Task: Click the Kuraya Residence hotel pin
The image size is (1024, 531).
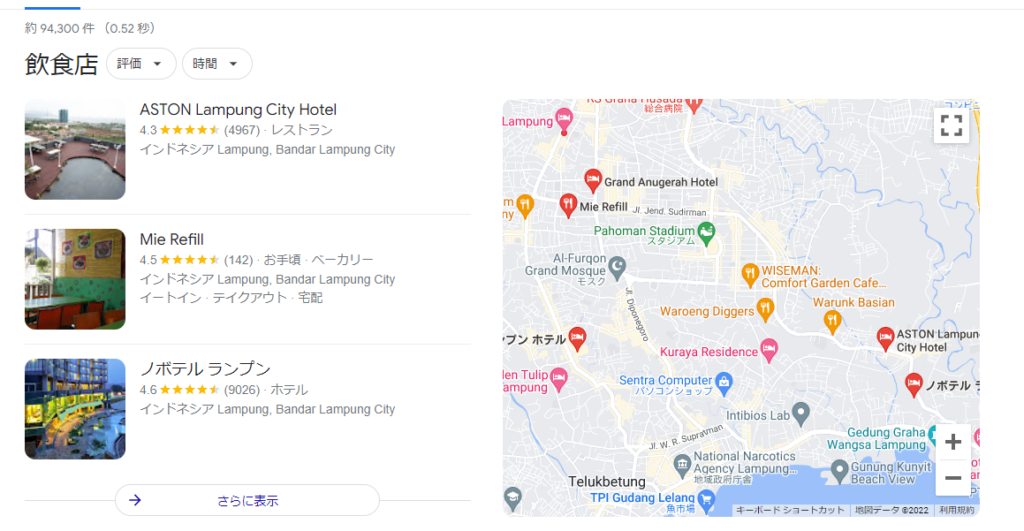Action: pos(769,349)
